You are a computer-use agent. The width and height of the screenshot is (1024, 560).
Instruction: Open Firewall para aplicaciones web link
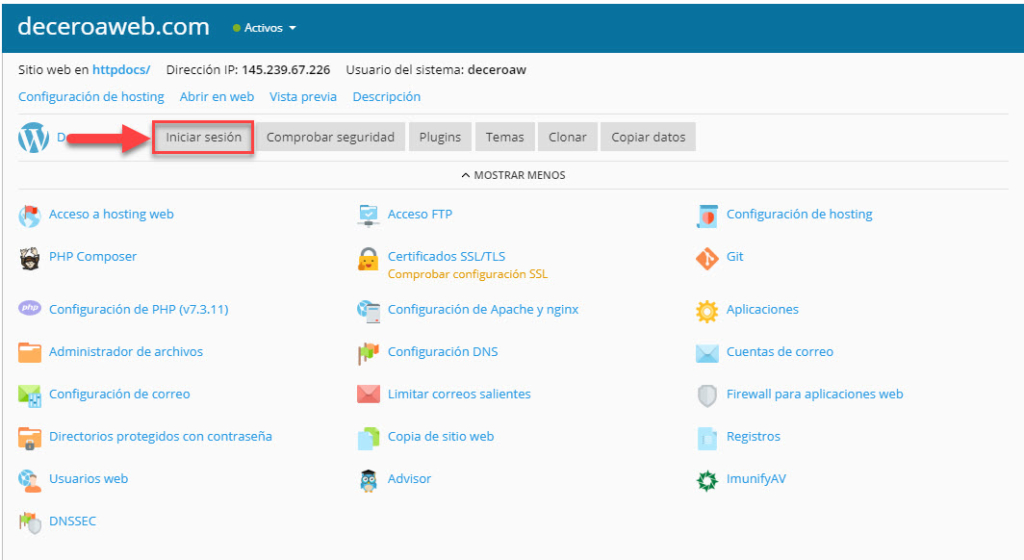pos(814,394)
